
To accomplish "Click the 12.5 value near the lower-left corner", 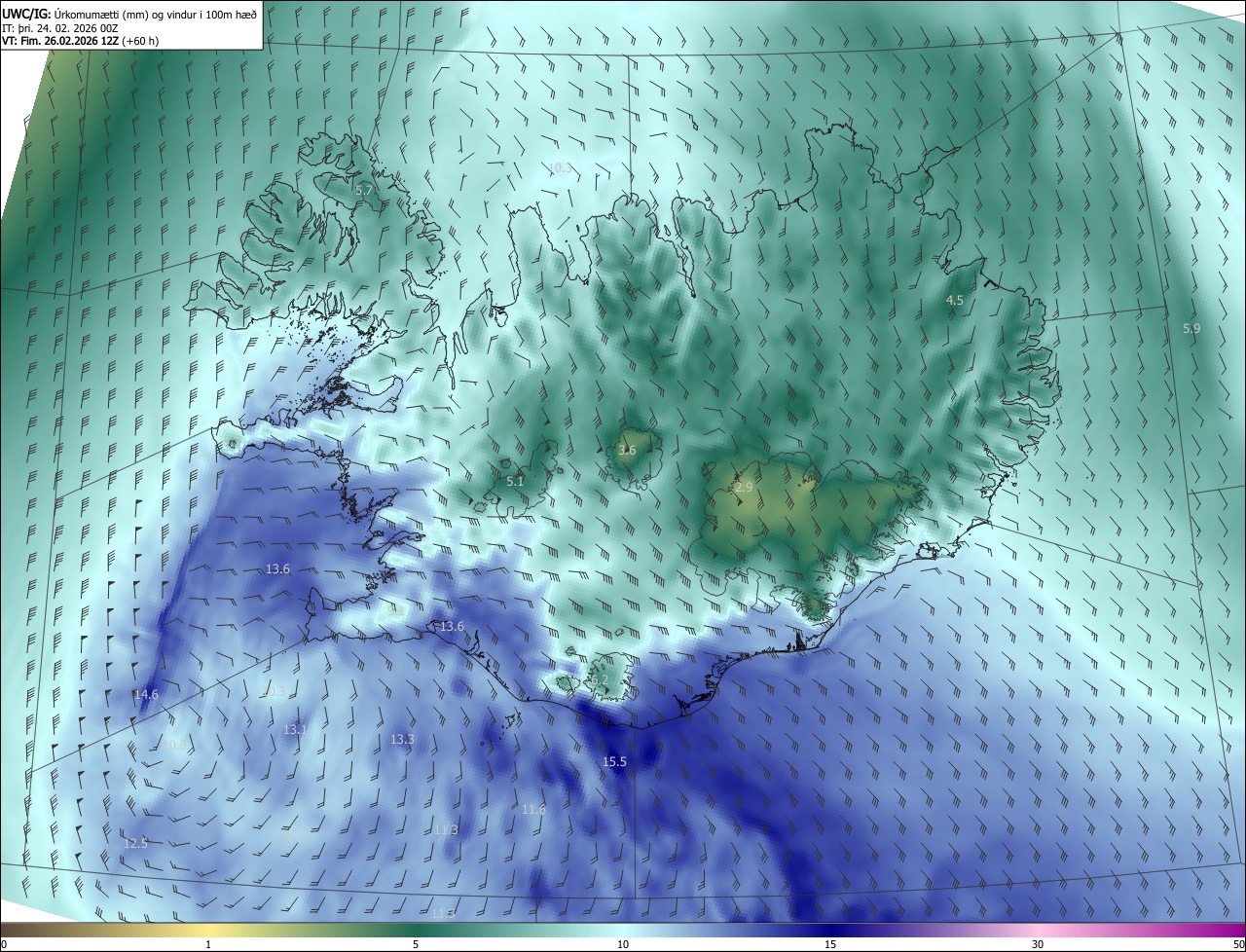I will [x=136, y=843].
